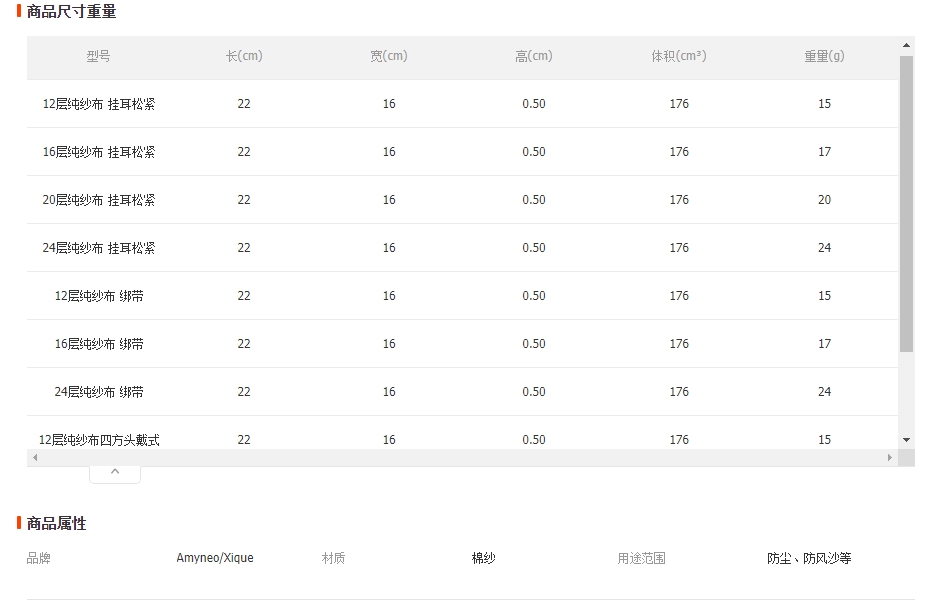Select the 型号 column header

[99, 56]
